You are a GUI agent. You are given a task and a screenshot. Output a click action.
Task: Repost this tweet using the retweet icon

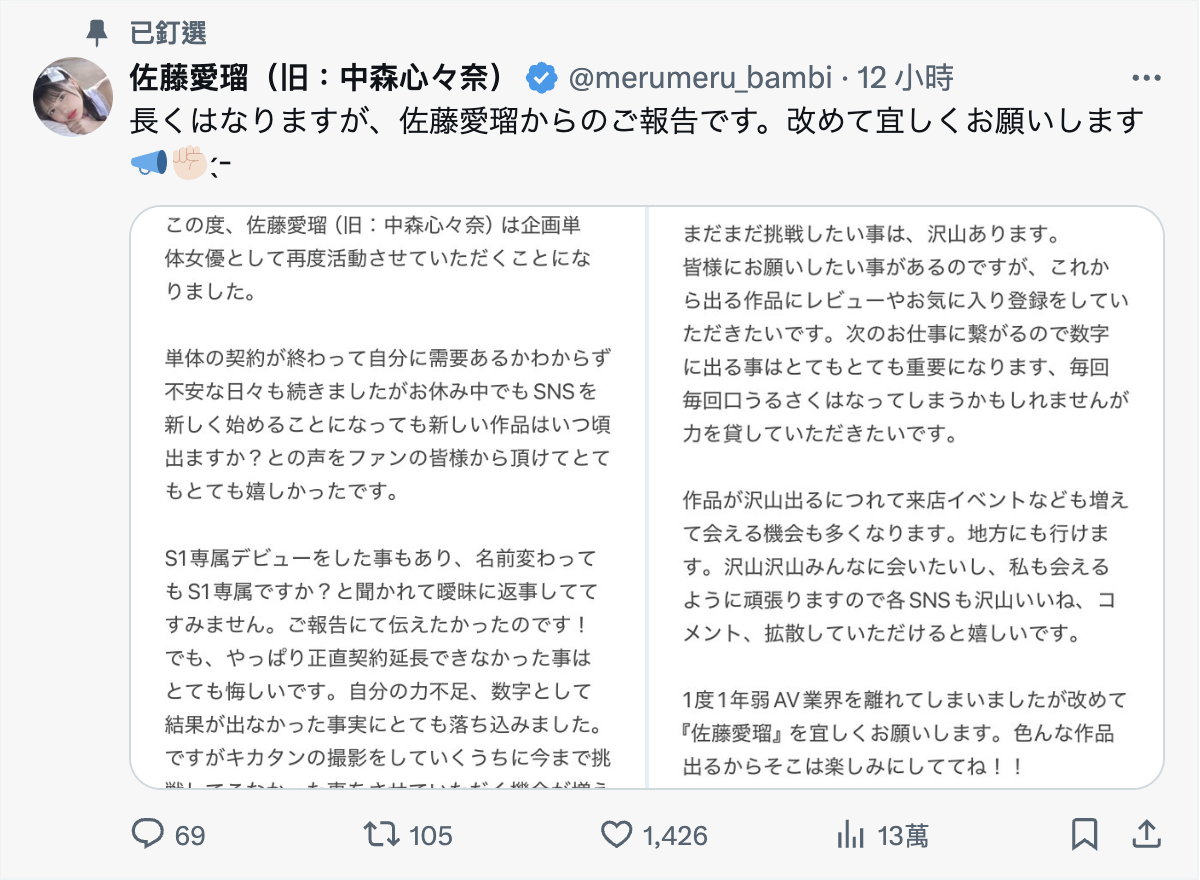click(x=378, y=834)
